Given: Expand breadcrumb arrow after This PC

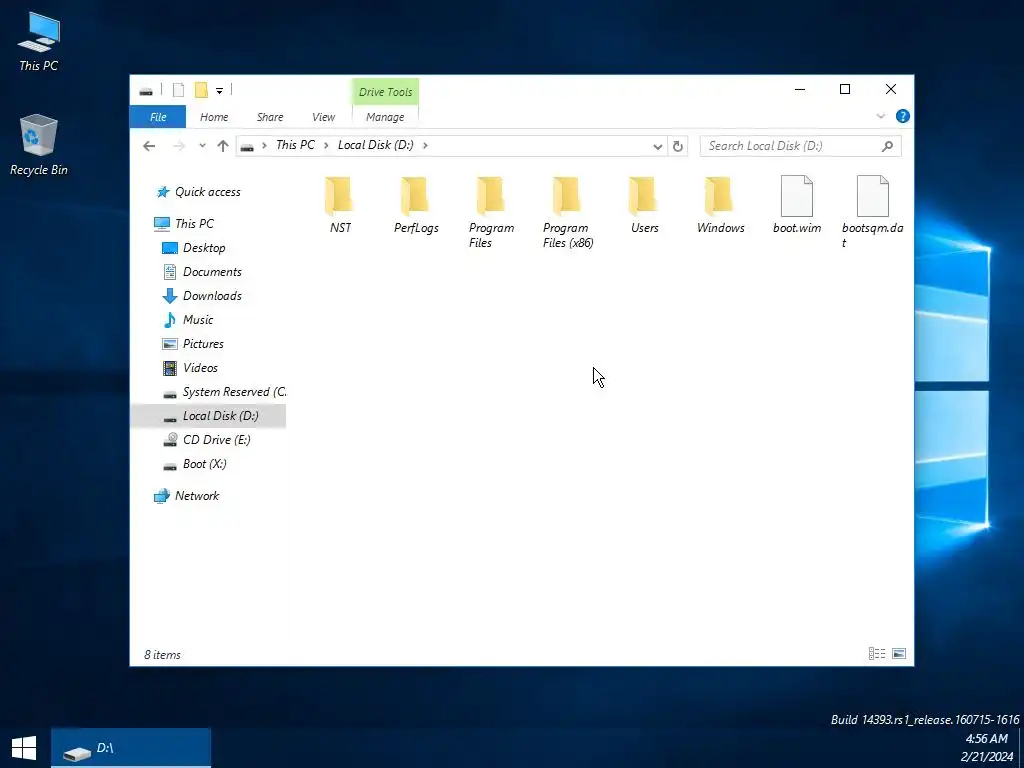Looking at the screenshot, I should pos(326,146).
